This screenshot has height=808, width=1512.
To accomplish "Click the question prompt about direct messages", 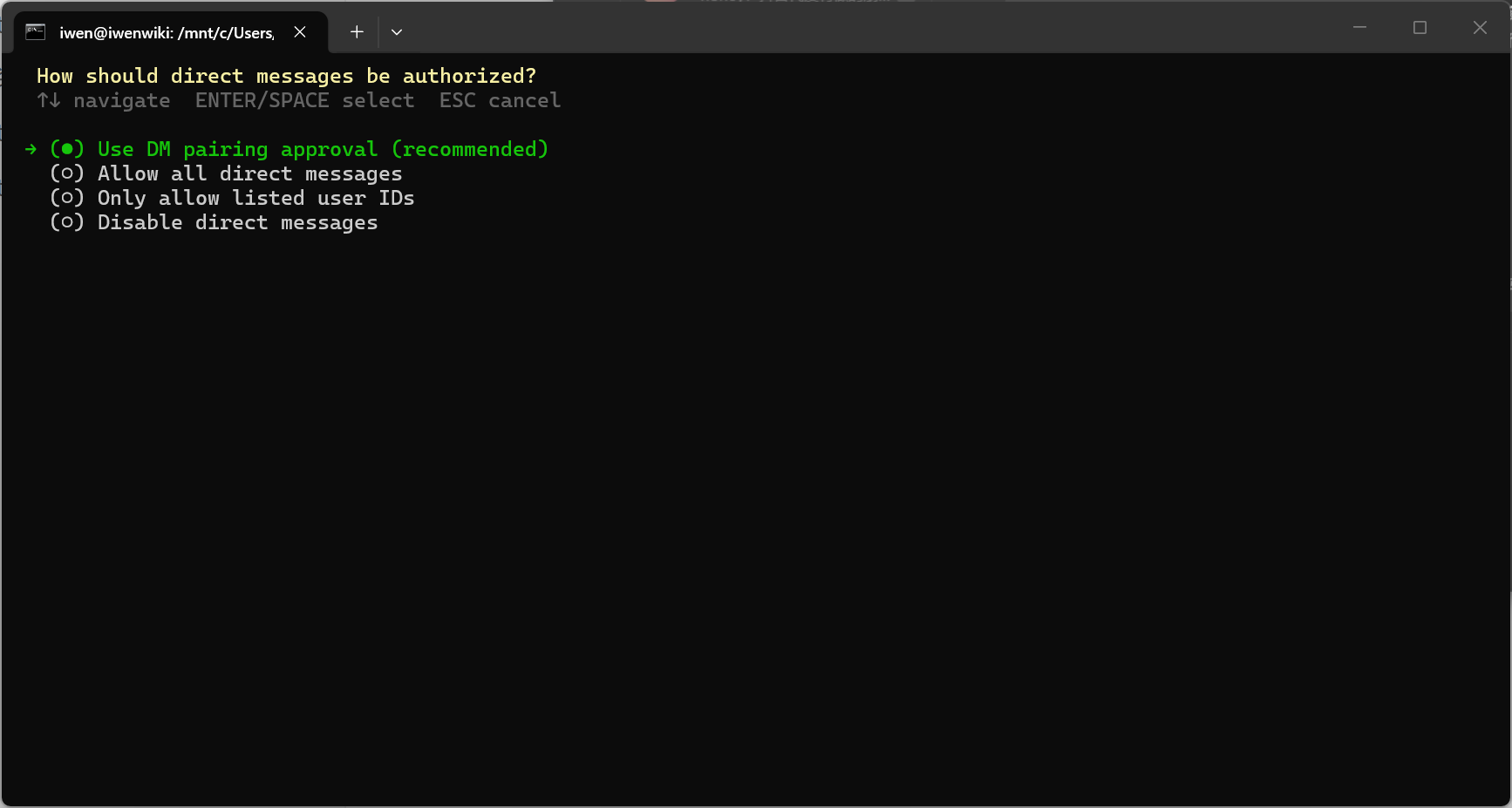I will (287, 77).
